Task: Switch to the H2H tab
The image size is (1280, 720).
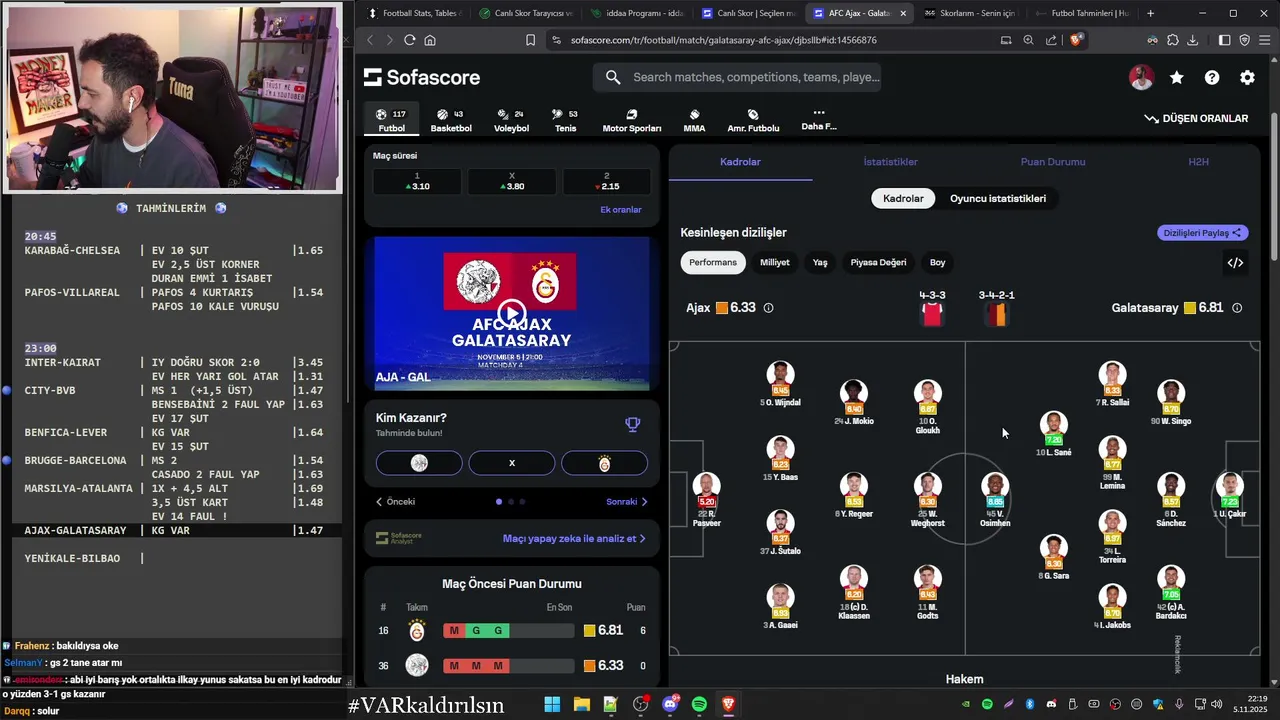Action: point(1198,162)
